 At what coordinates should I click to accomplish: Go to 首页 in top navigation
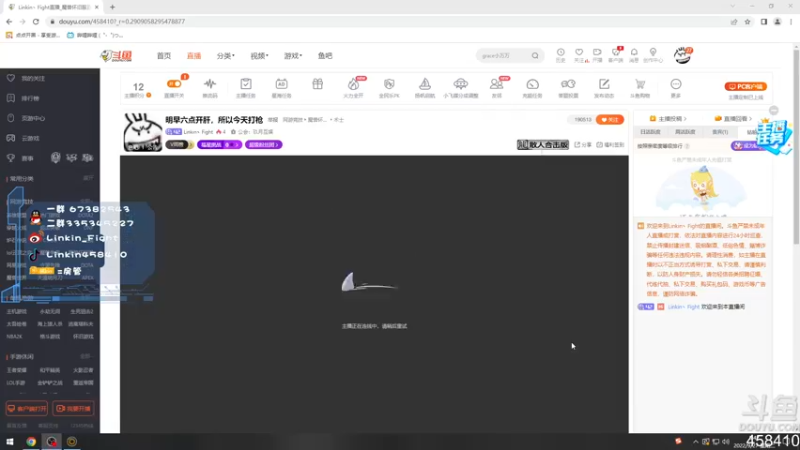pyautogui.click(x=164, y=56)
